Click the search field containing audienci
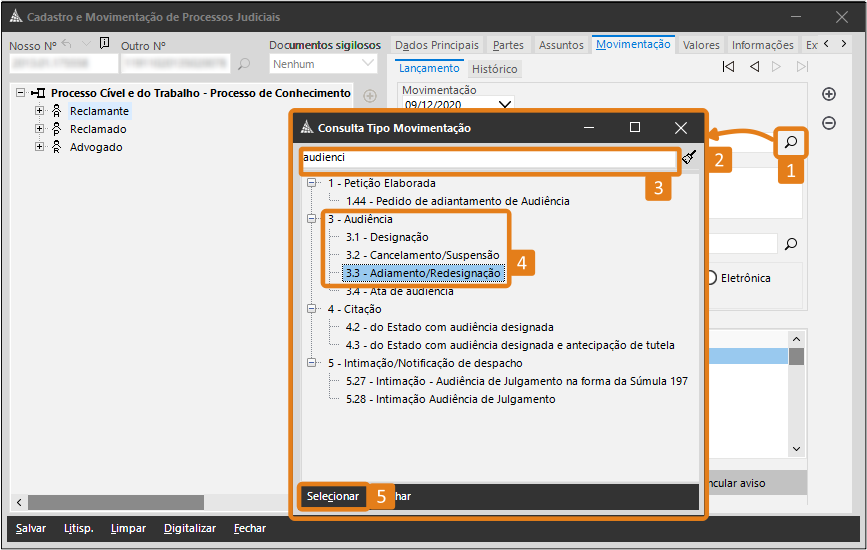The image size is (867, 550). (488, 157)
